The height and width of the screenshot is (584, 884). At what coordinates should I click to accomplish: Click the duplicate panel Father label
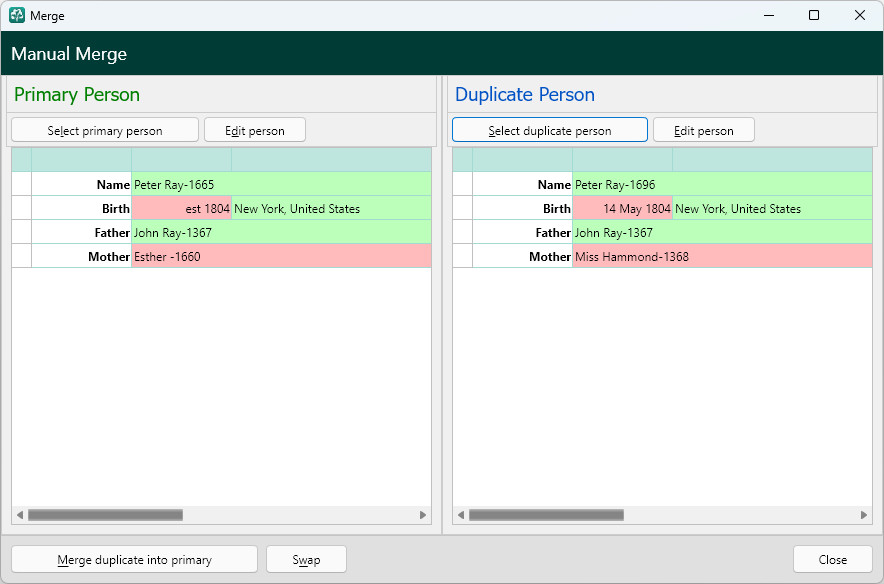pos(553,232)
